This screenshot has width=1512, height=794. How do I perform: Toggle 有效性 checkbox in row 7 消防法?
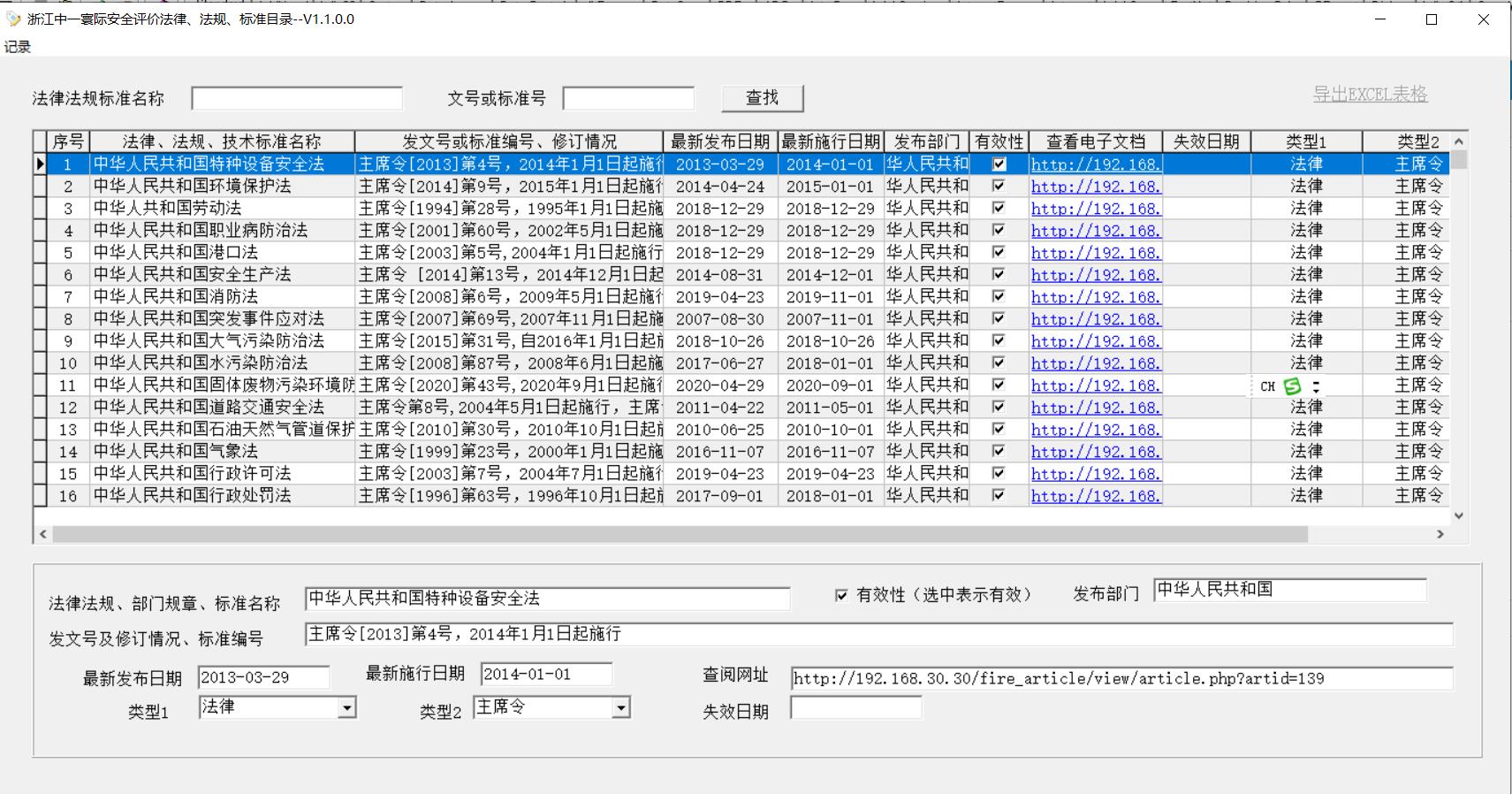click(x=999, y=297)
